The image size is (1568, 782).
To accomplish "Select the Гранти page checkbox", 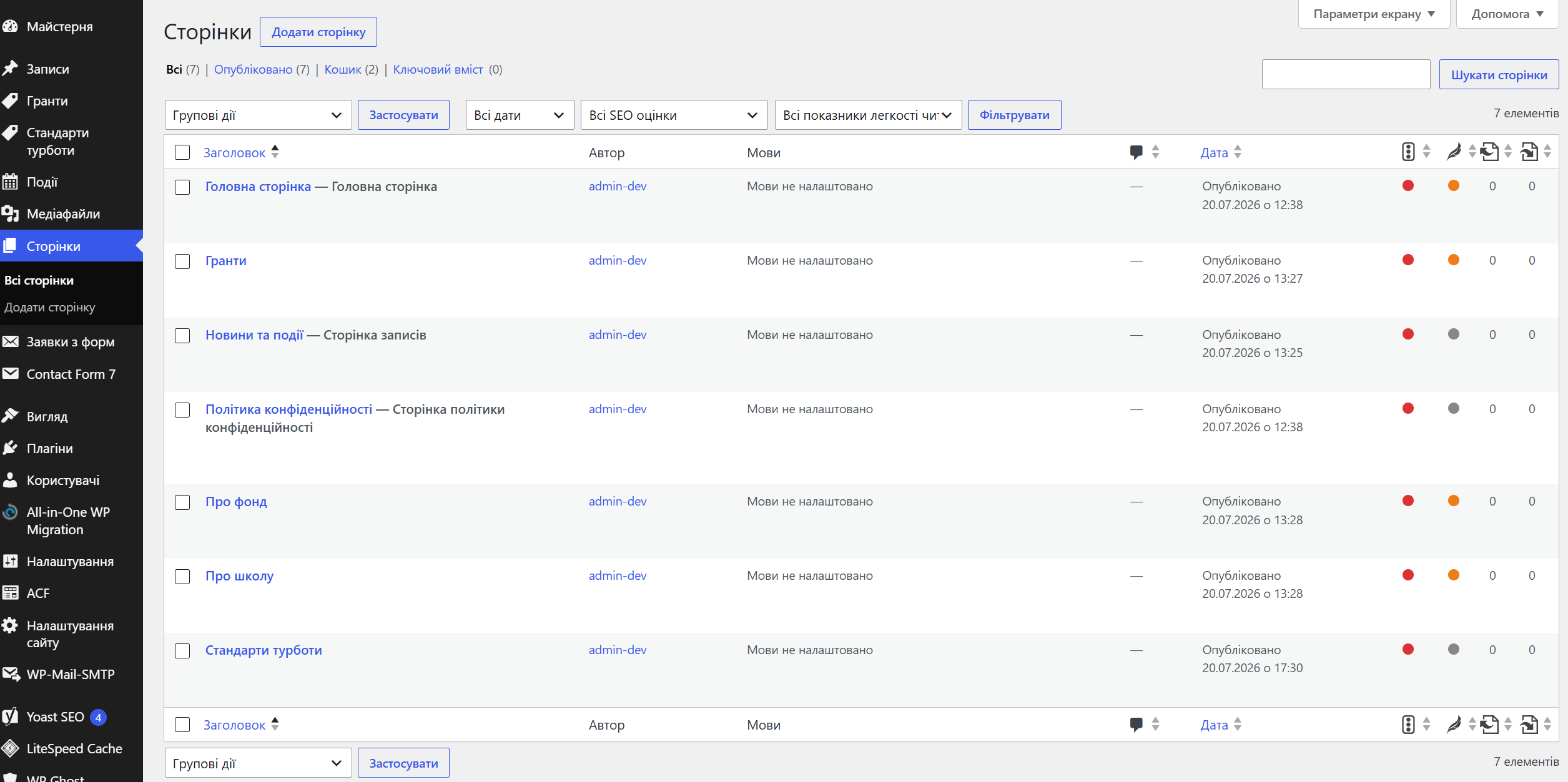I will click(x=182, y=261).
